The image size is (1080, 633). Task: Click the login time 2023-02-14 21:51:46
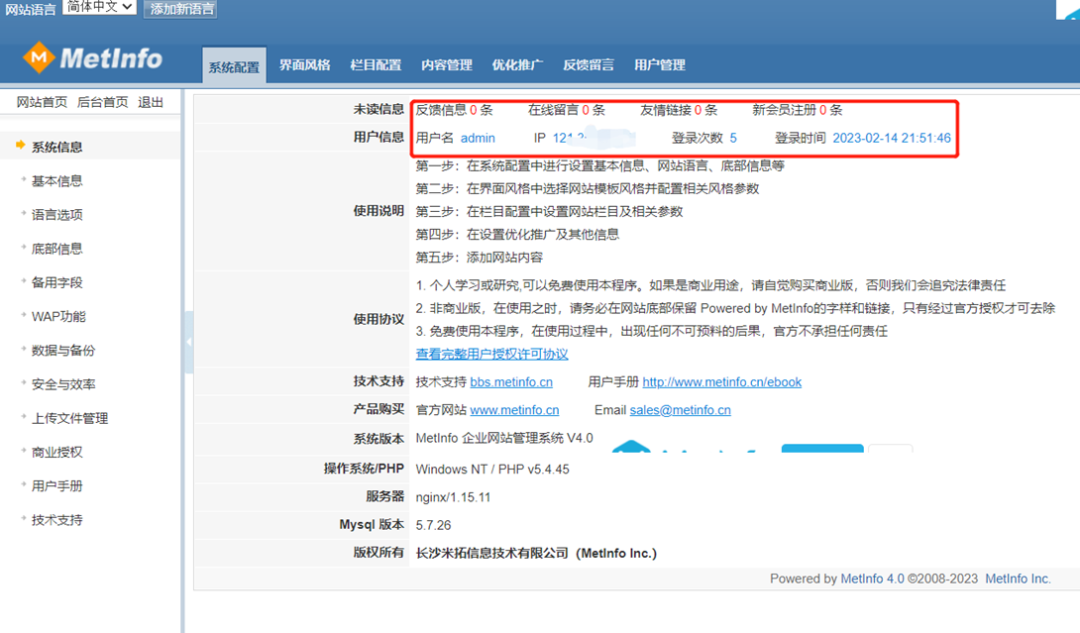(x=891, y=138)
